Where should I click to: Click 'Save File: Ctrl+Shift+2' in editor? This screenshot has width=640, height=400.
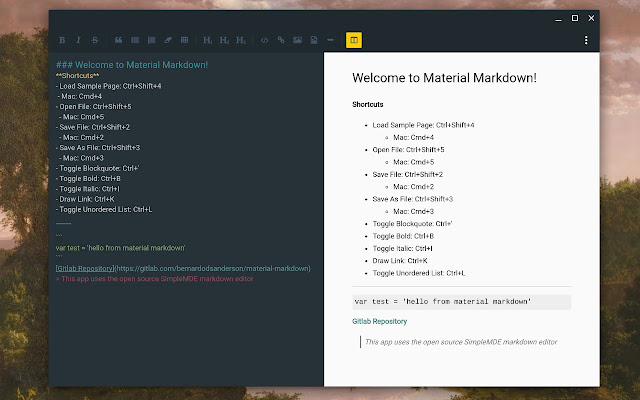tap(93, 127)
